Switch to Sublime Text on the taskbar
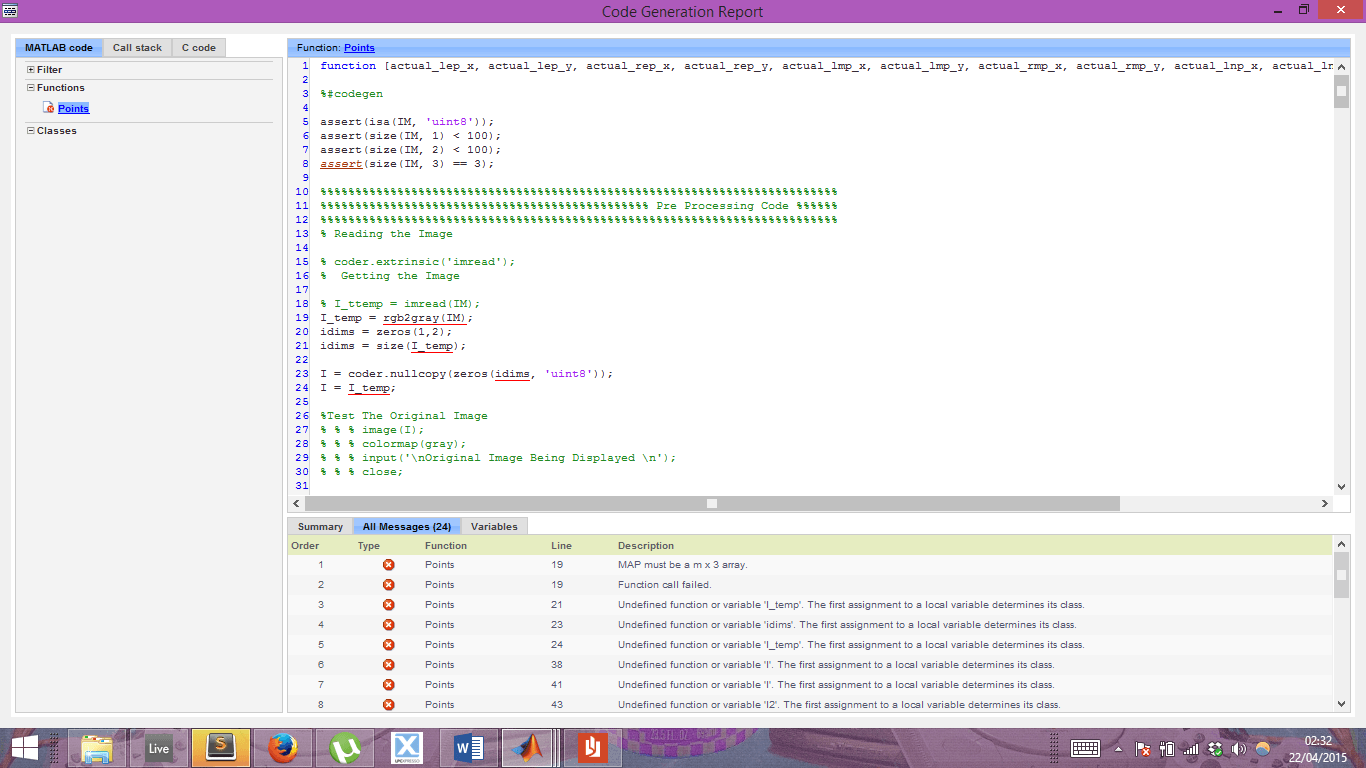 (x=220, y=748)
